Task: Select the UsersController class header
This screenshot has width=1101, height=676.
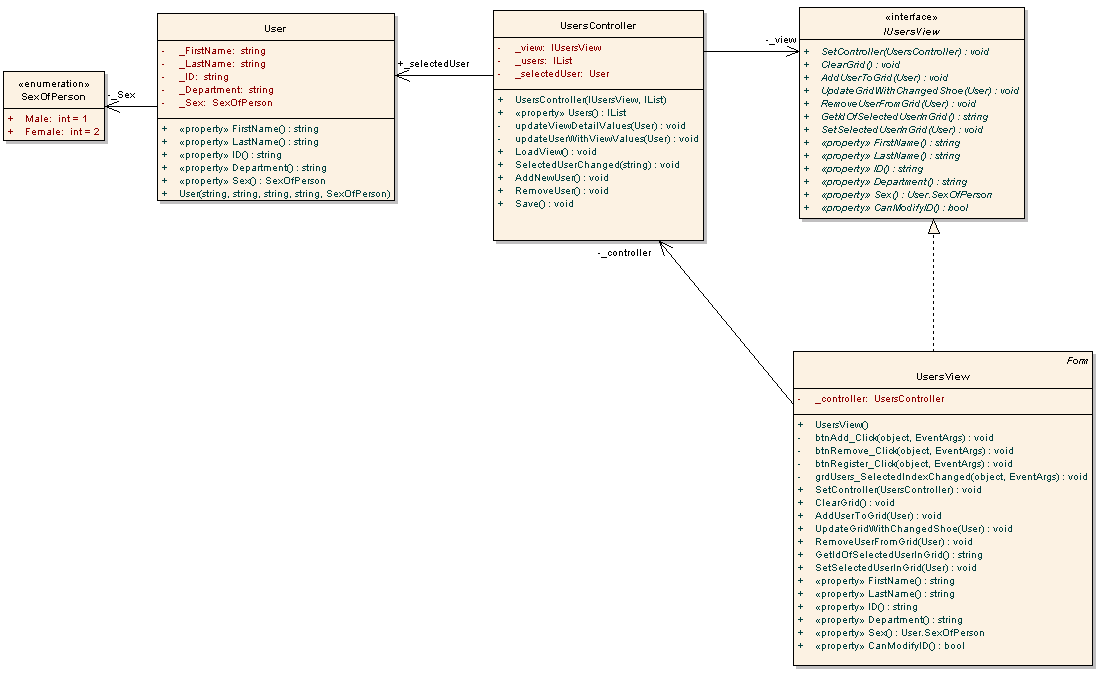Action: pos(598,26)
